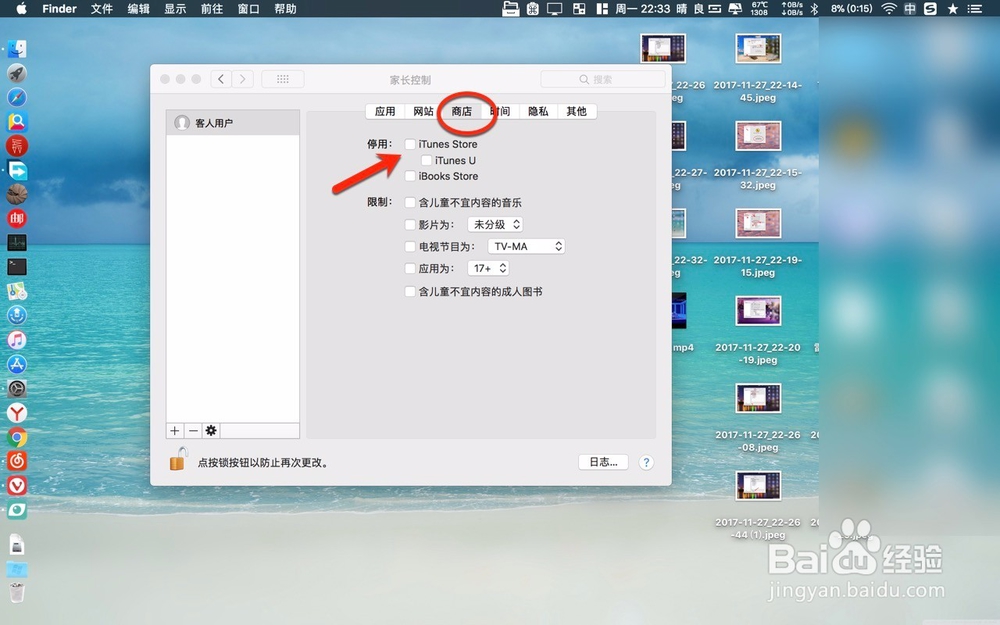Open the 显示 menu

click(175, 8)
